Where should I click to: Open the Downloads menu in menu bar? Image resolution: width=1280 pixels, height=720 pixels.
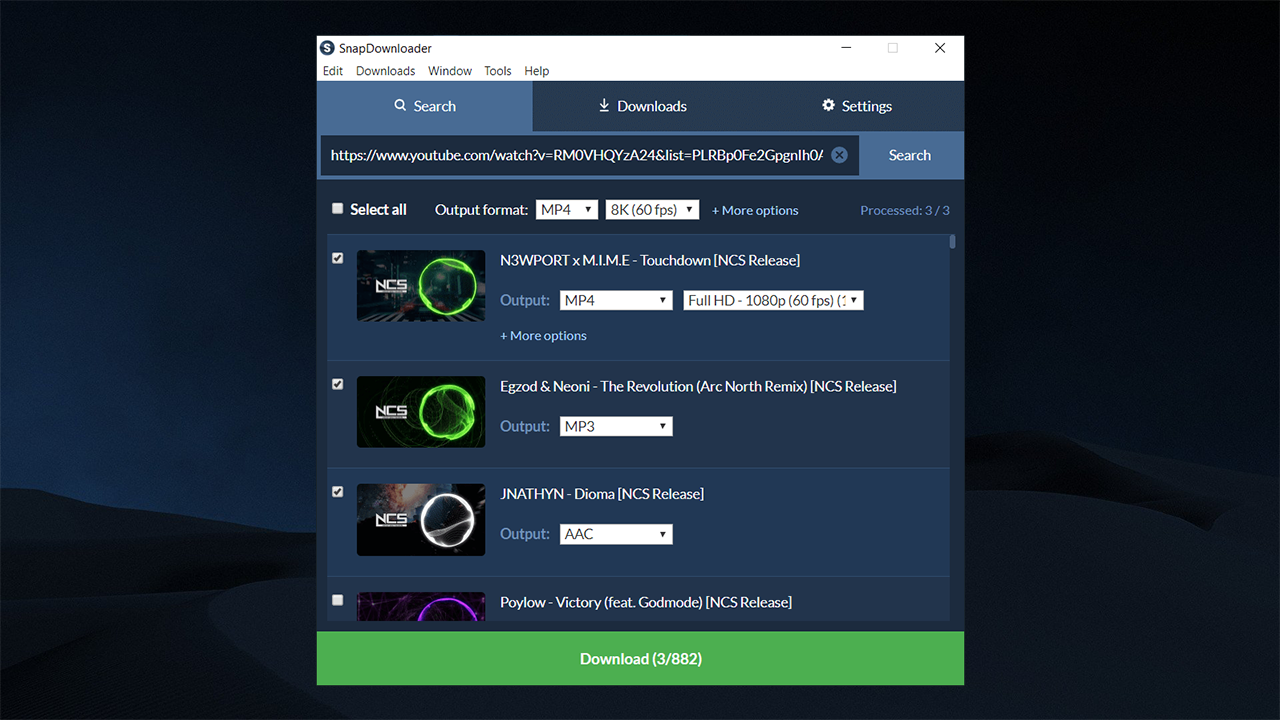point(385,71)
